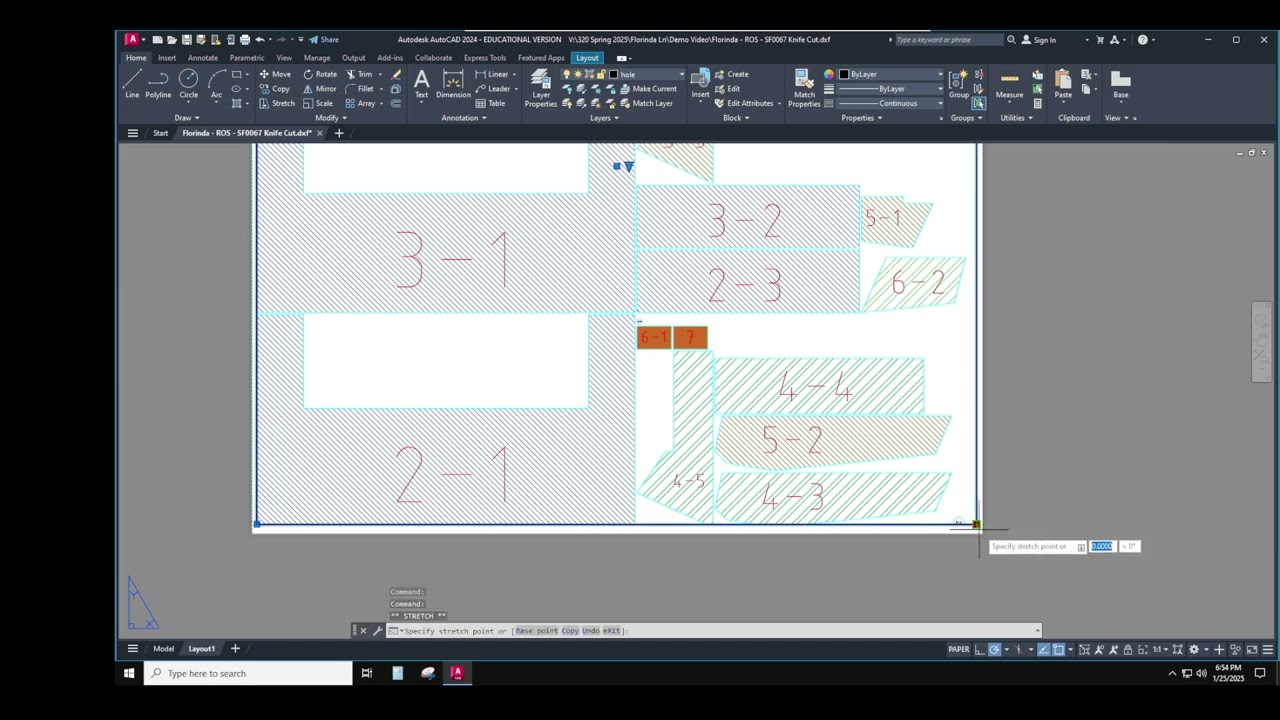Image resolution: width=1280 pixels, height=720 pixels.
Task: Activate the Mirror command
Action: point(320,89)
